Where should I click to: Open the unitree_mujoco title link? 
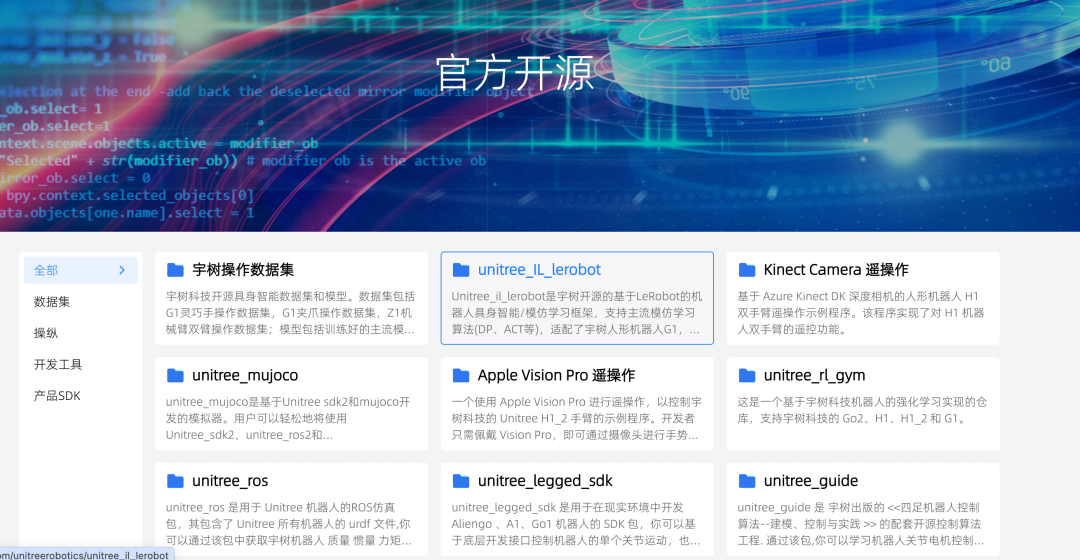(245, 375)
